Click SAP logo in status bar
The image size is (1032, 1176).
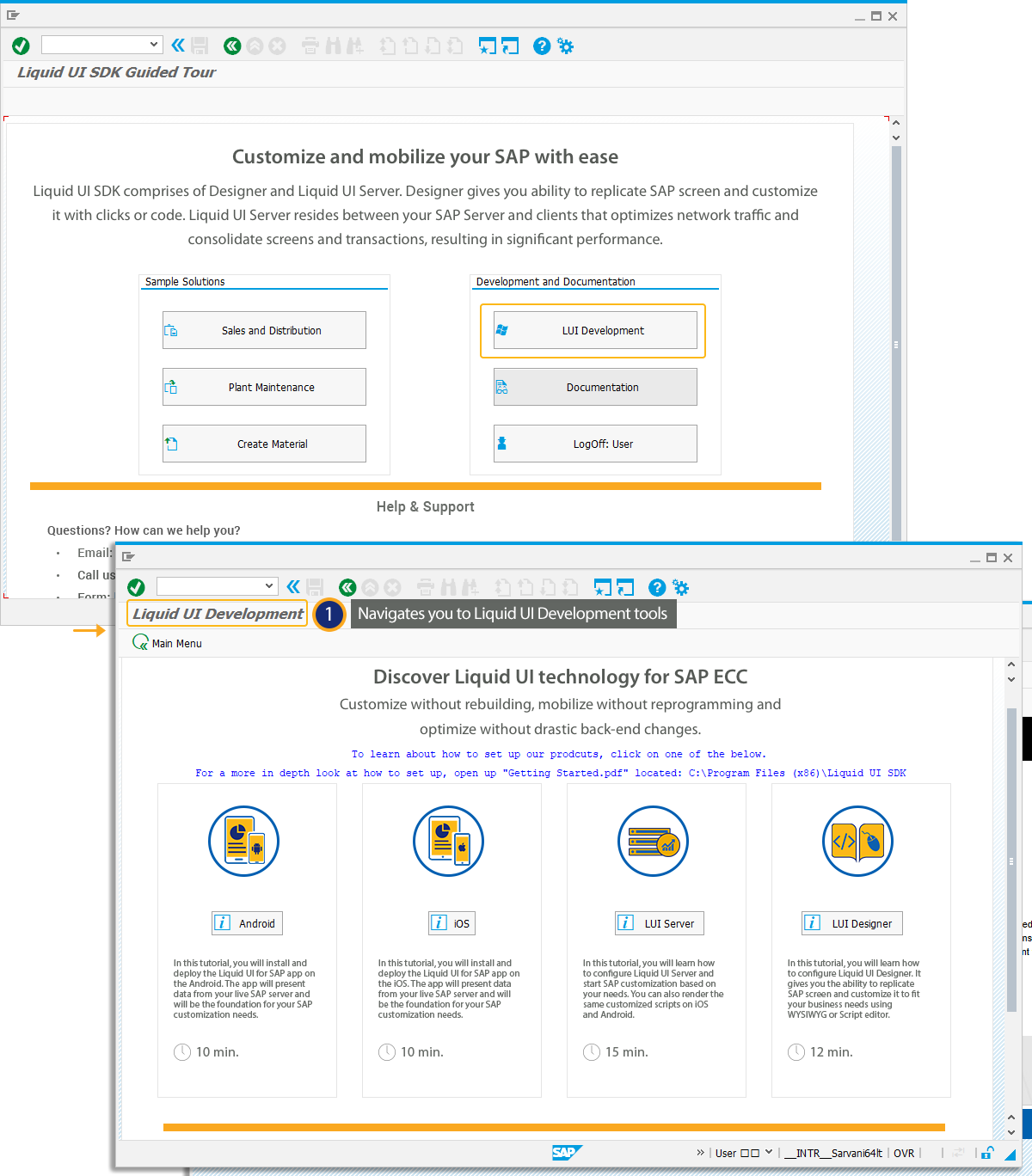[567, 1153]
